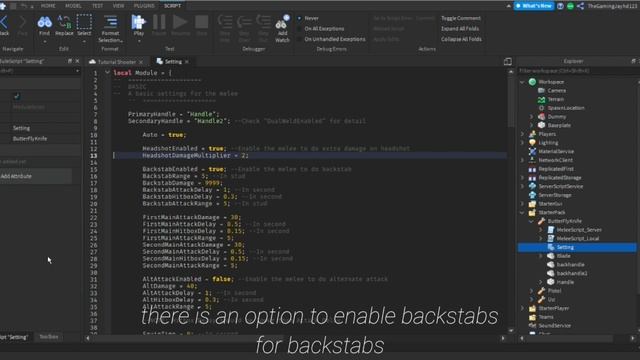Click the green circle icon in title bar
Image resolution: width=640 pixels, height=360 pixels.
pyautogui.click(x=570, y=6)
